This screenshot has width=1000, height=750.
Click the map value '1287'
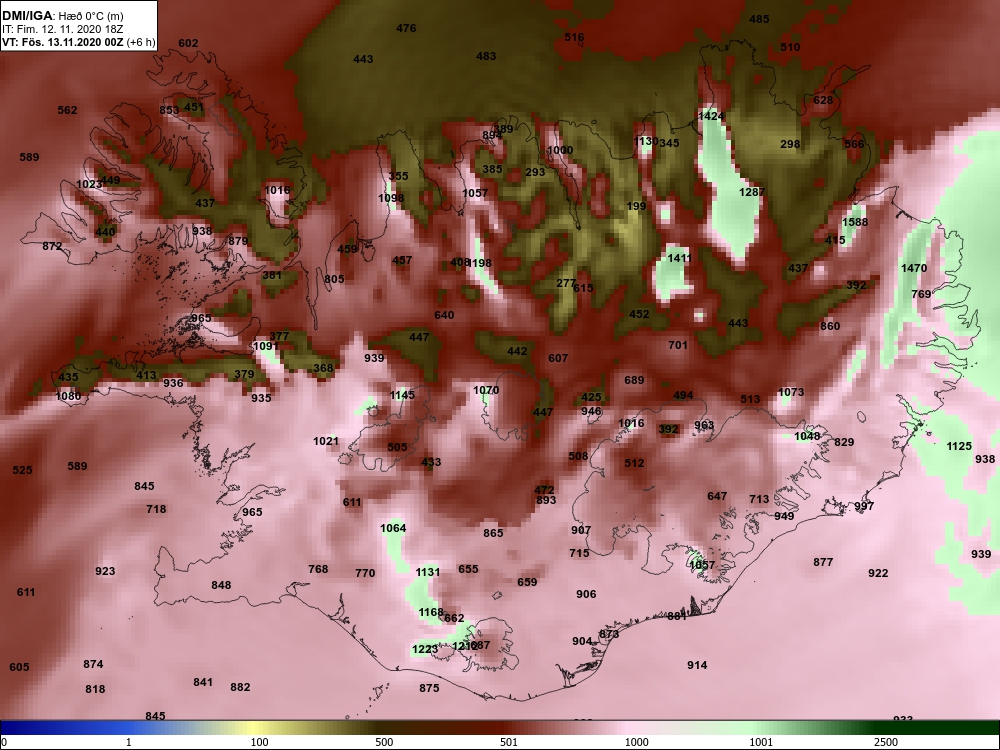coord(752,192)
